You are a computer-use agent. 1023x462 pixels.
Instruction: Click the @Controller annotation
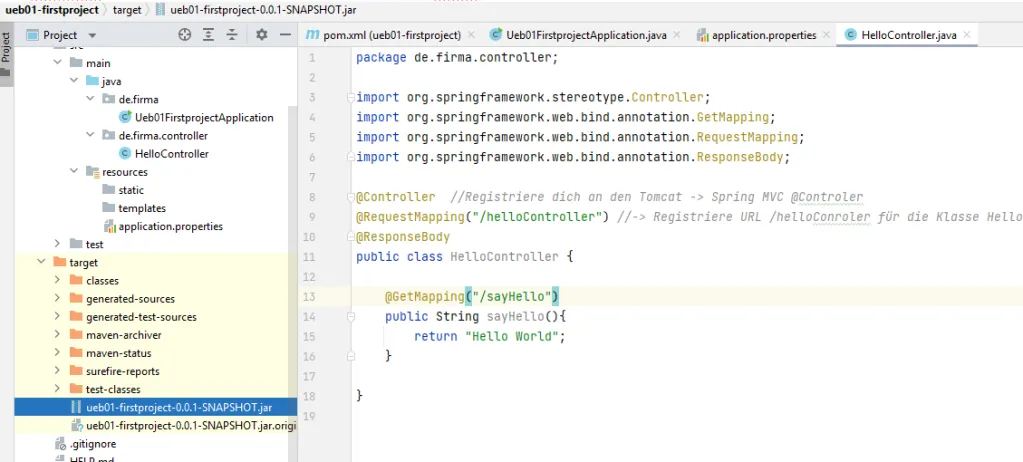pos(395,197)
